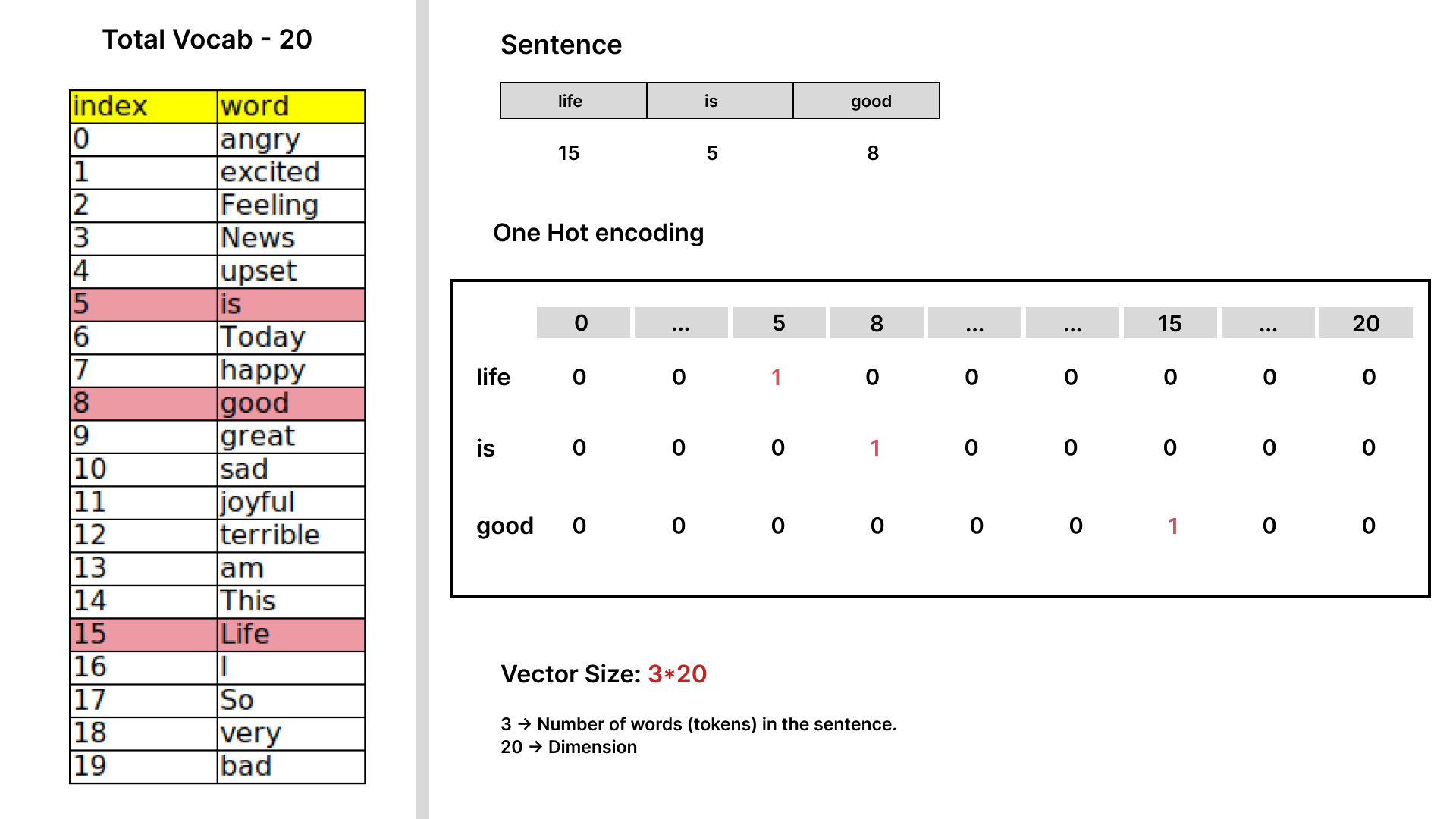Click the 'Total Vocab - 20' heading

207,39
